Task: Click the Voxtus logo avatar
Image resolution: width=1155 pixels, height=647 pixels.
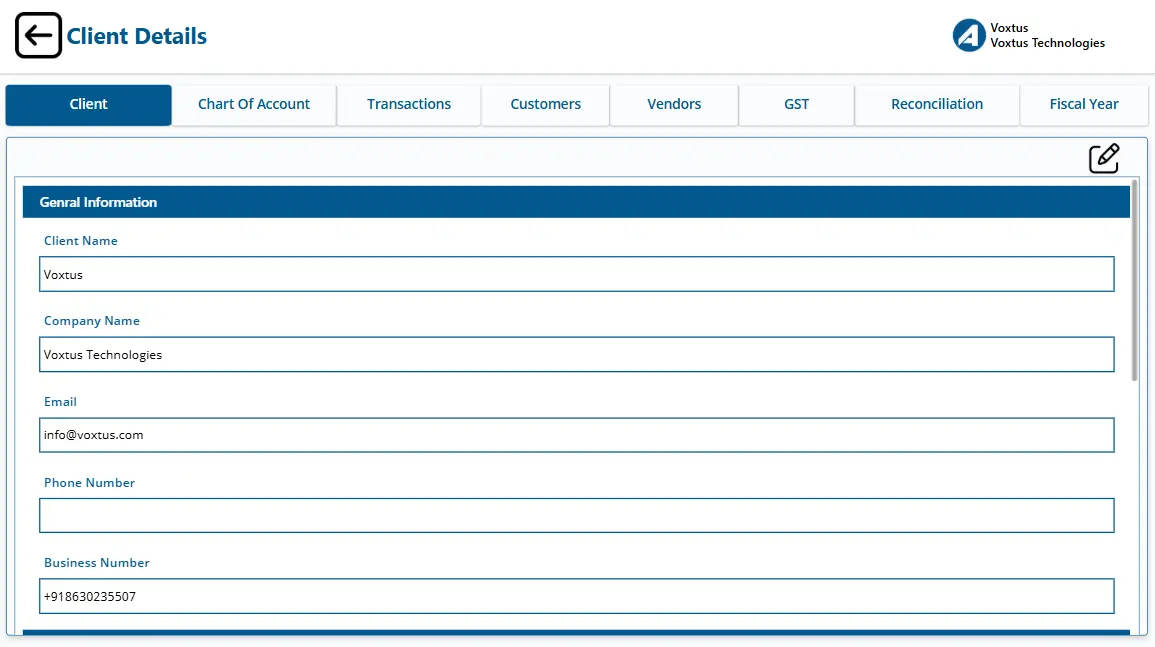Action: click(x=969, y=35)
